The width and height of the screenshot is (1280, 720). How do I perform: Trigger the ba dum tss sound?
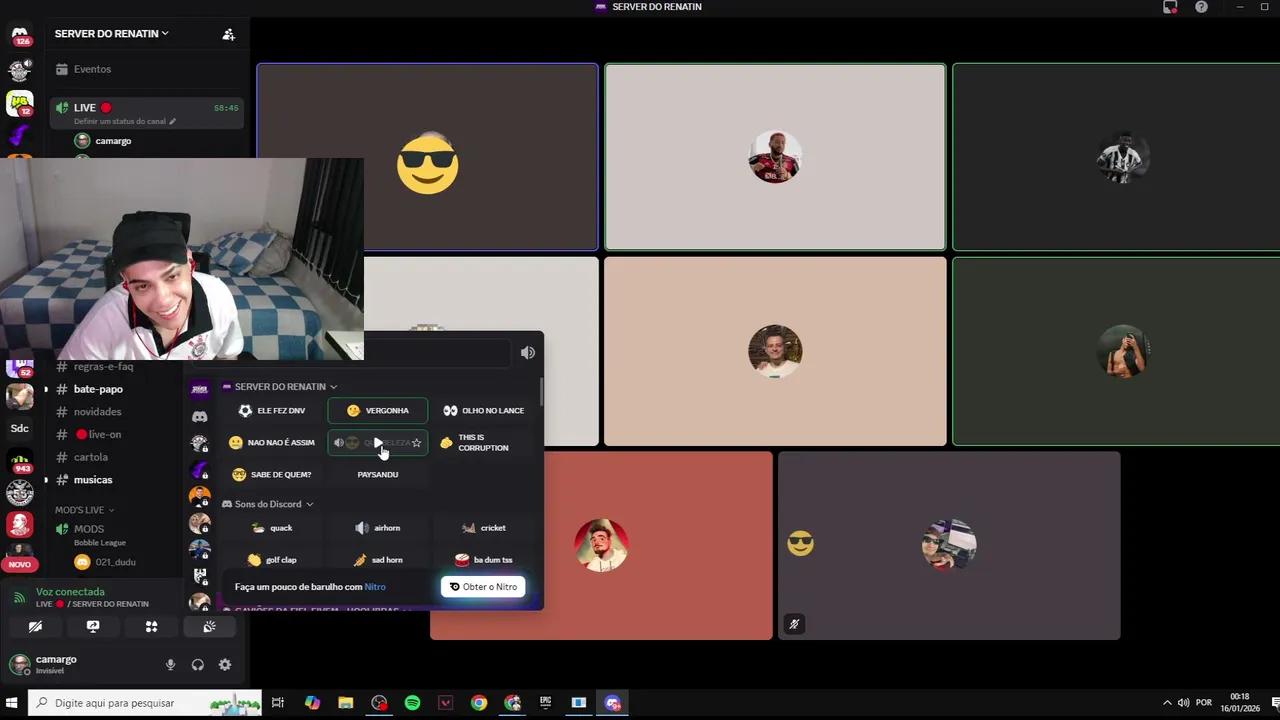click(x=484, y=560)
